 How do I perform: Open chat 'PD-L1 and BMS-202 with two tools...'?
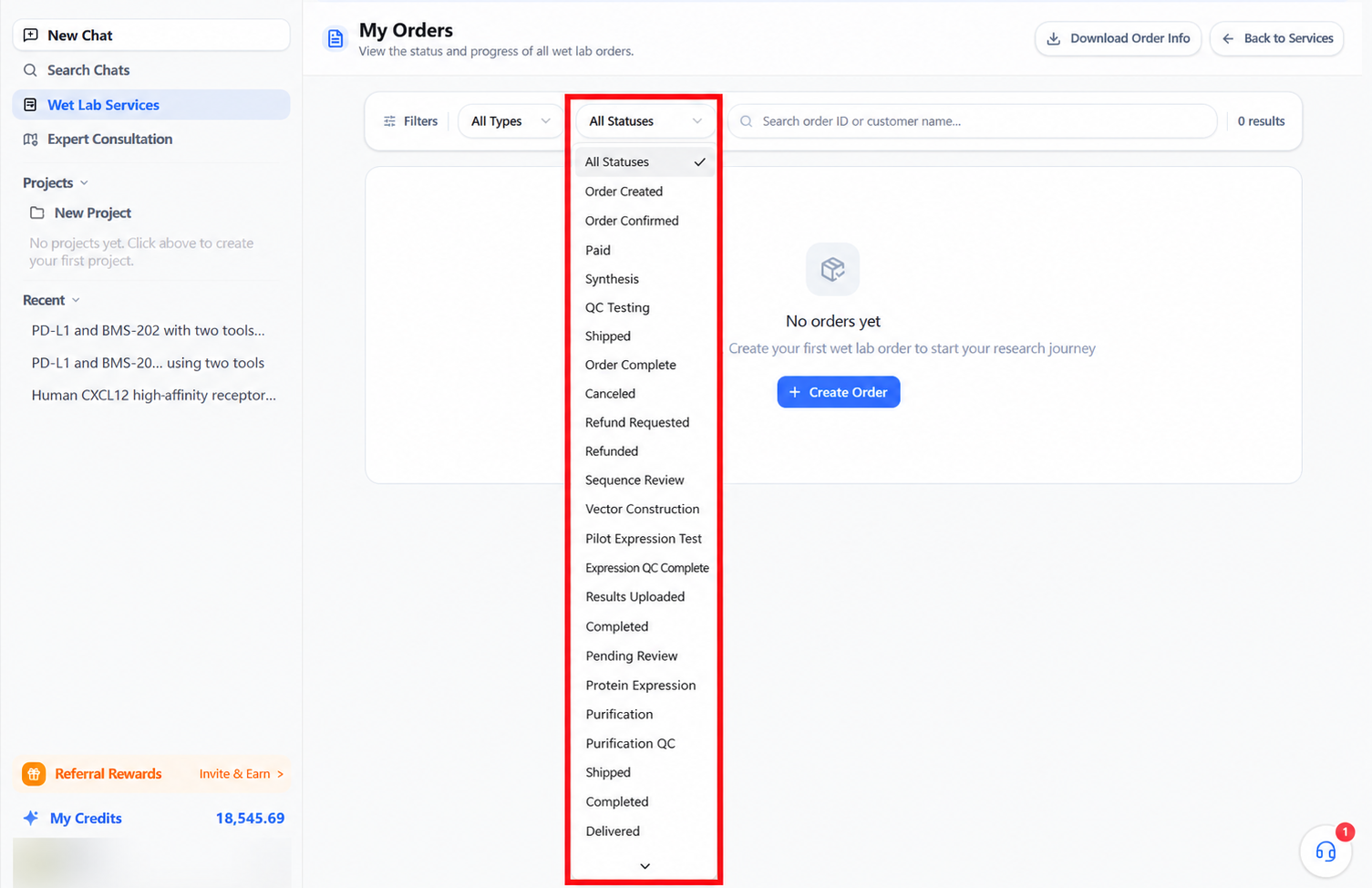coord(149,331)
